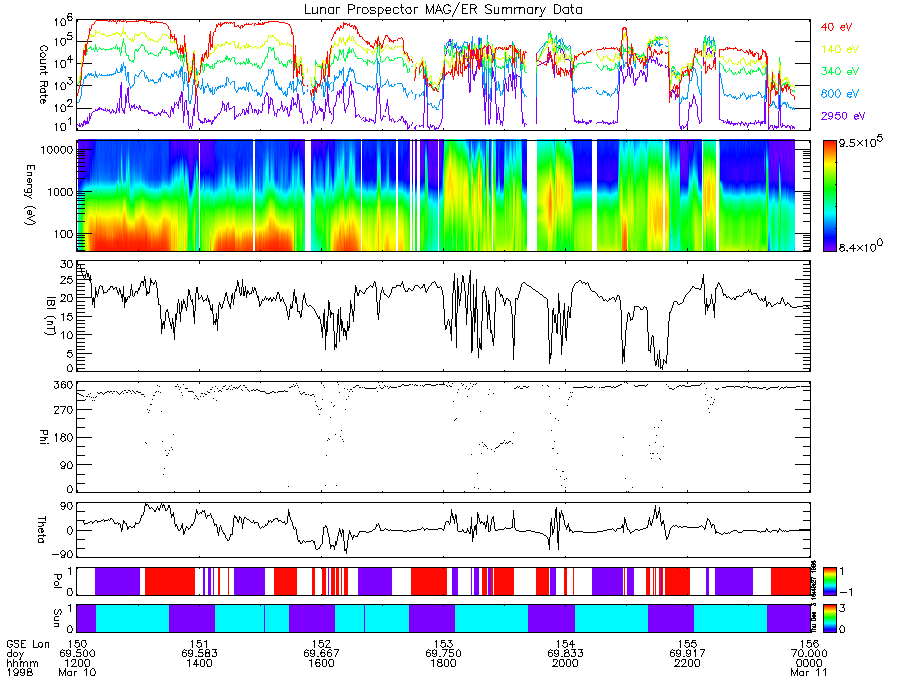Viewport: 900px width, 700px height.
Task: Select the red '40 eV' legend label
Action: click(837, 27)
